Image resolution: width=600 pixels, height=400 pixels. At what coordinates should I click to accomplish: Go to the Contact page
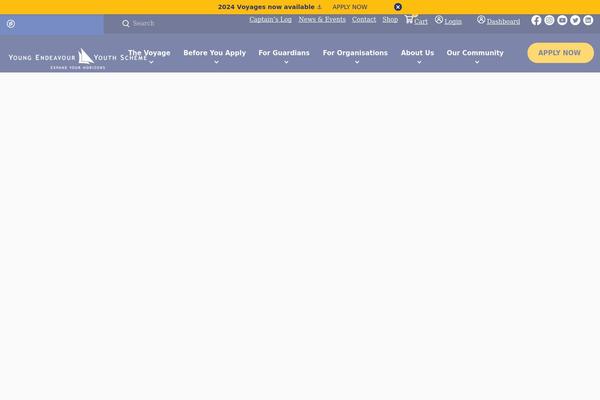click(364, 20)
